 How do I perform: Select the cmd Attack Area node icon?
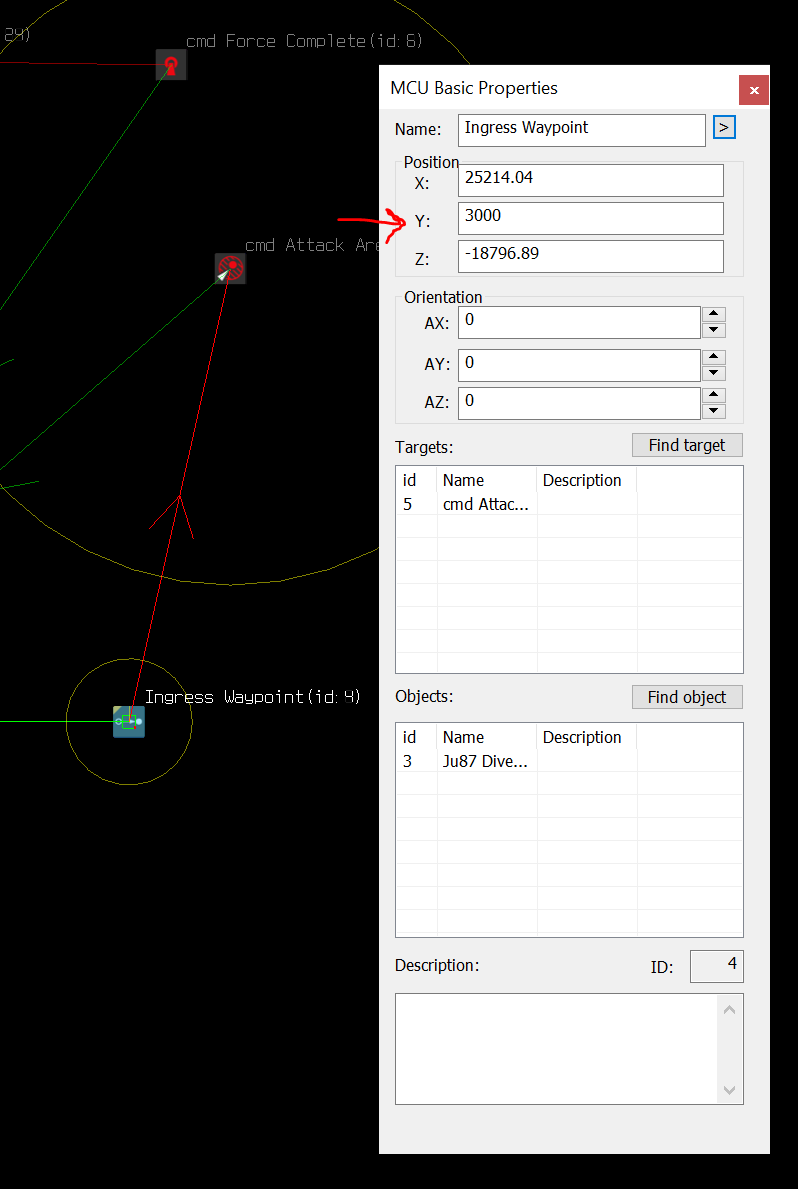coord(230,268)
